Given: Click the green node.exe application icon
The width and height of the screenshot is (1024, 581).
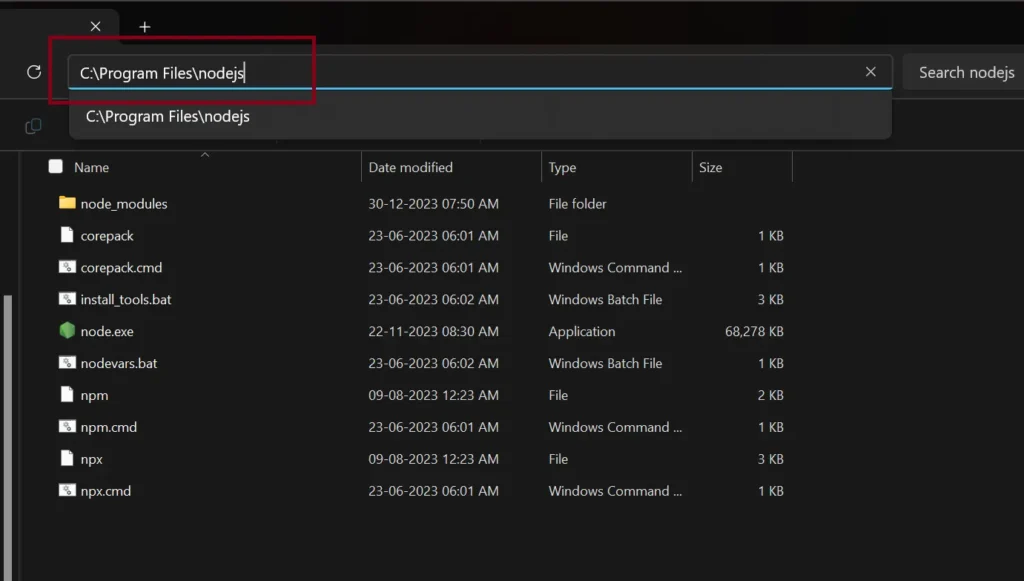Looking at the screenshot, I should point(67,330).
